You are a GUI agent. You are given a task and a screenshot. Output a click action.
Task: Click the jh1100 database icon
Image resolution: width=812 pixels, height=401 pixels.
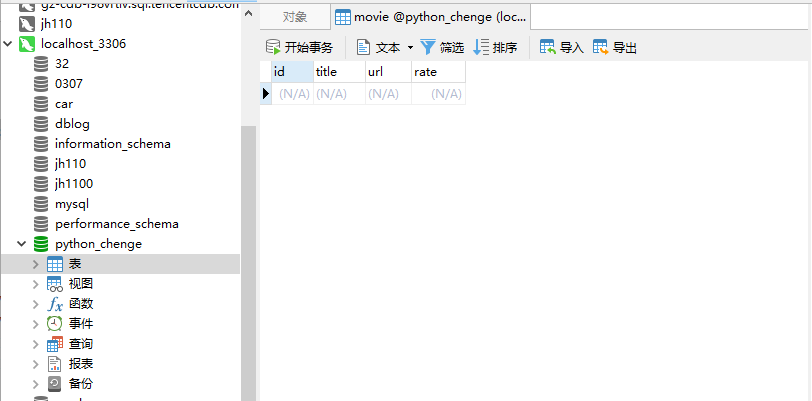[x=41, y=184]
